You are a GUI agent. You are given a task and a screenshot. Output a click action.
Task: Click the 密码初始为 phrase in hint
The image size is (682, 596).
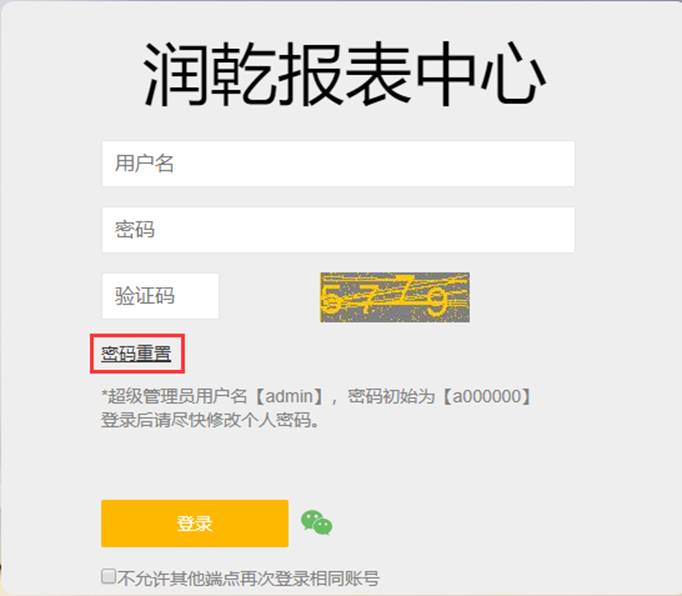pos(391,396)
